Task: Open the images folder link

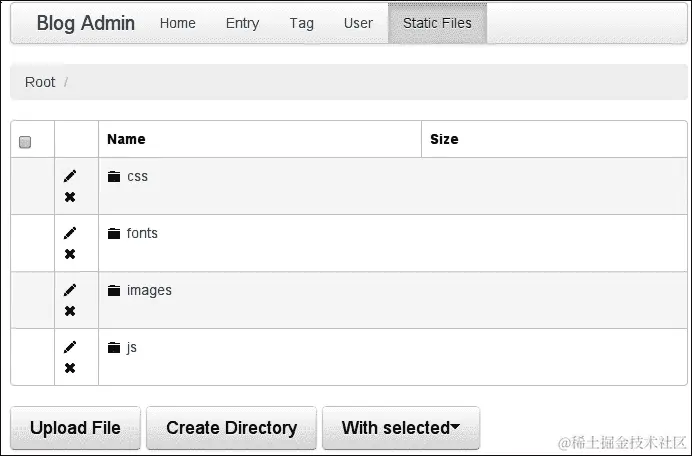Action: click(149, 290)
